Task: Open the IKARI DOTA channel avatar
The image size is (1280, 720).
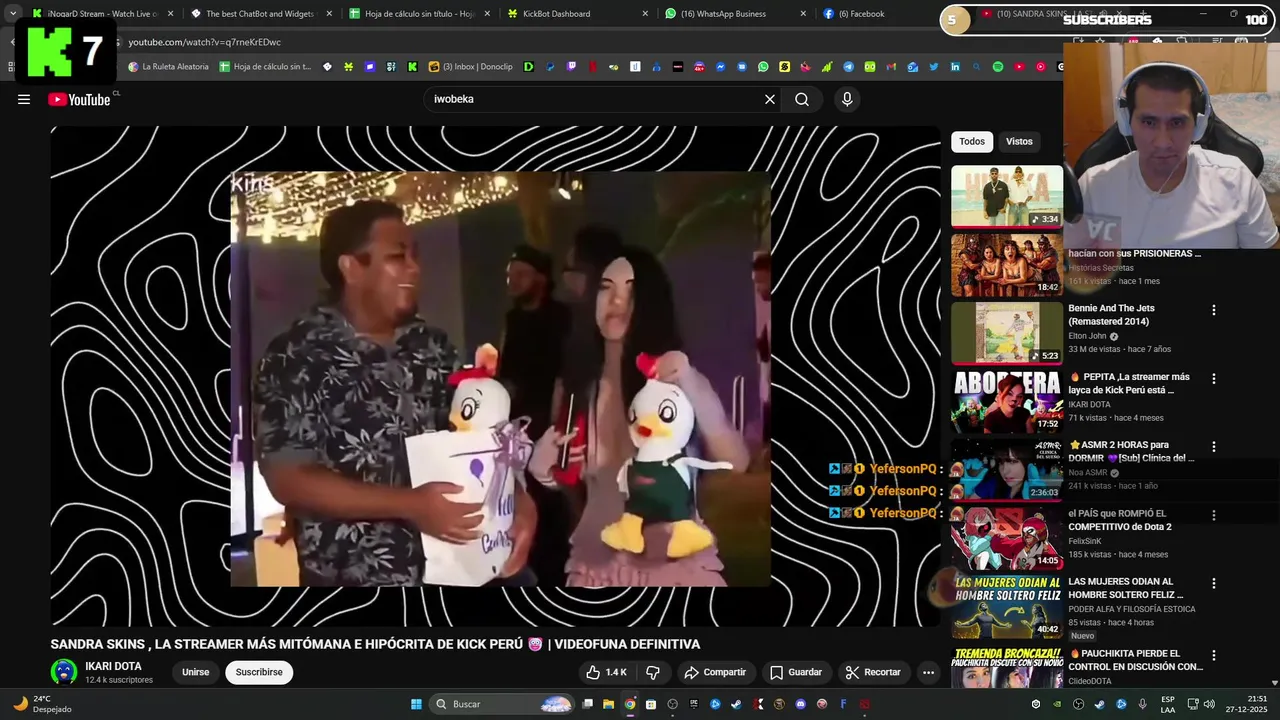Action: 64,672
